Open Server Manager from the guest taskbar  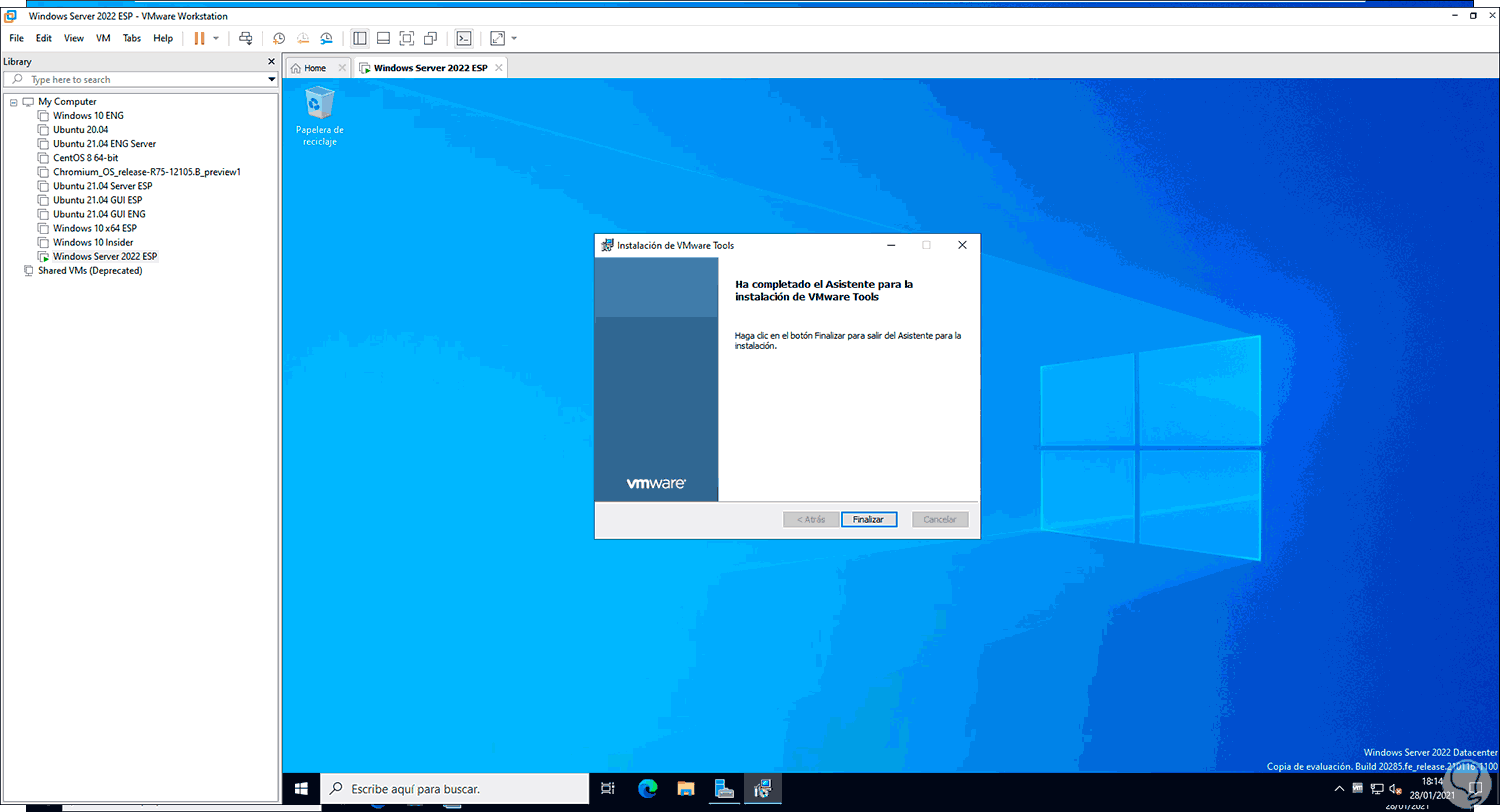725,789
